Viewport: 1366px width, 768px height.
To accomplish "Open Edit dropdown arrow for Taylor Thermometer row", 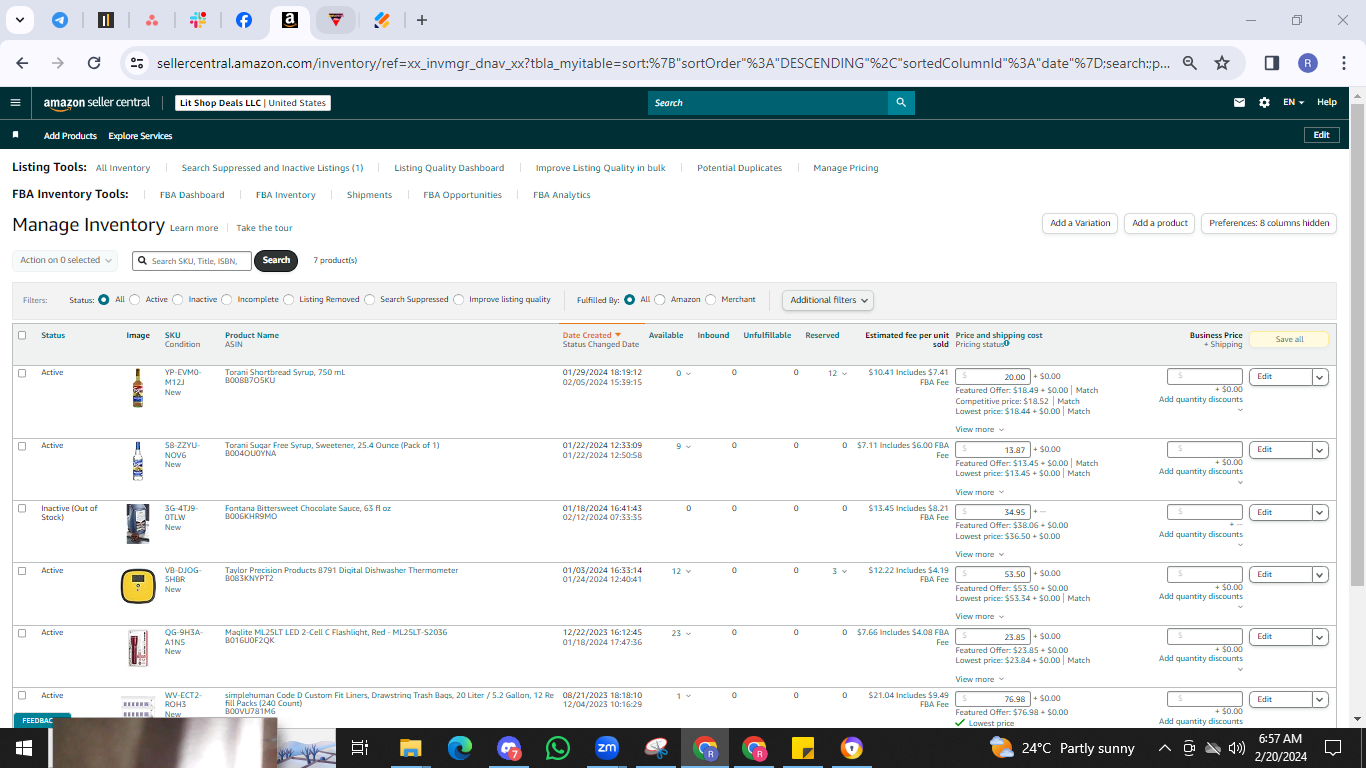I will (x=1320, y=574).
